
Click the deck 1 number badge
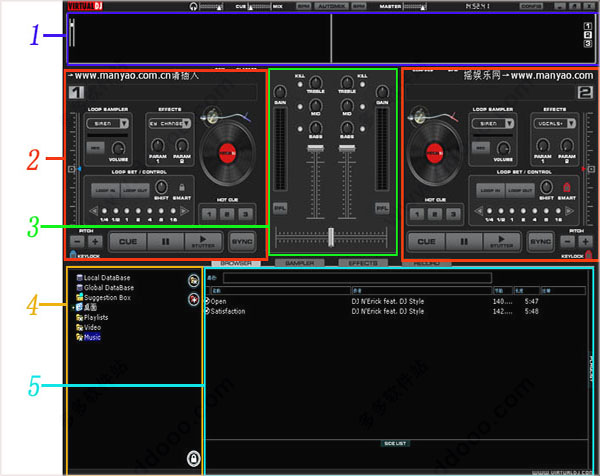[x=77, y=92]
